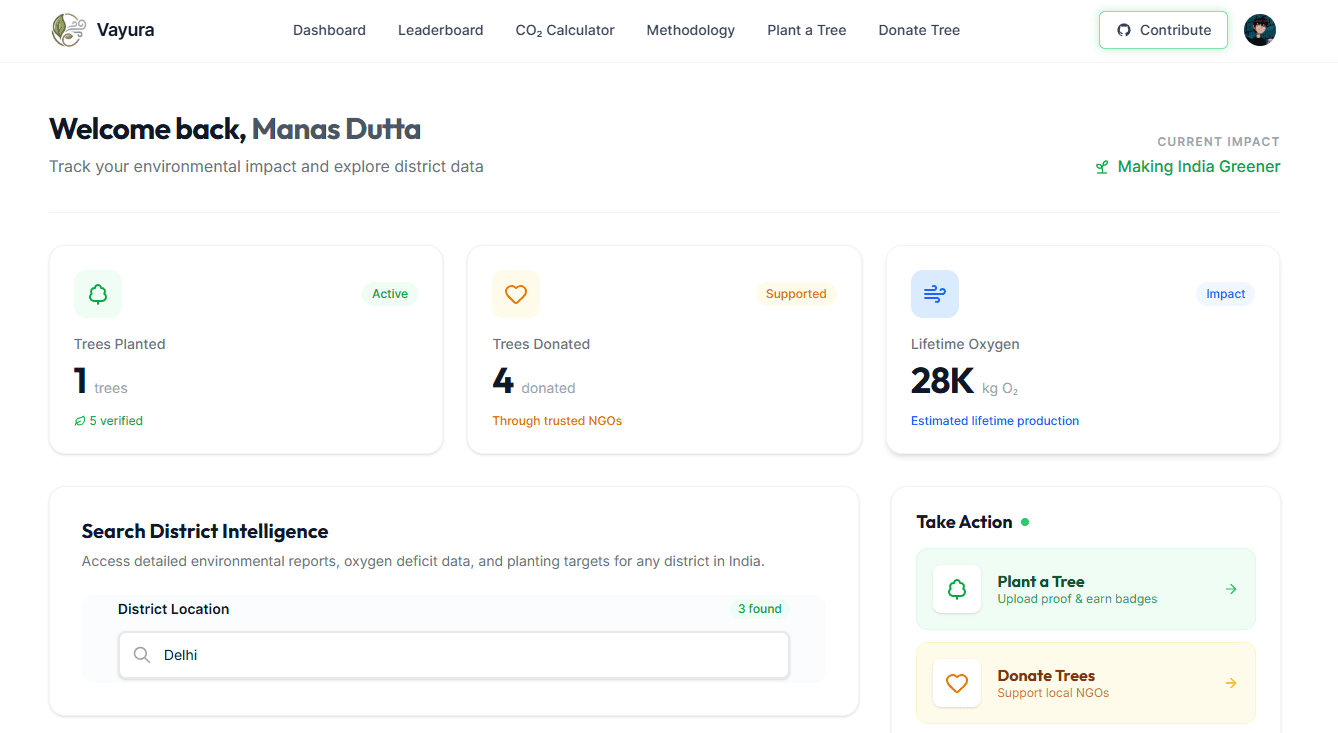This screenshot has width=1338, height=733.
Task: Click the tree icon beside Plant a Tree action
Action: [957, 590]
